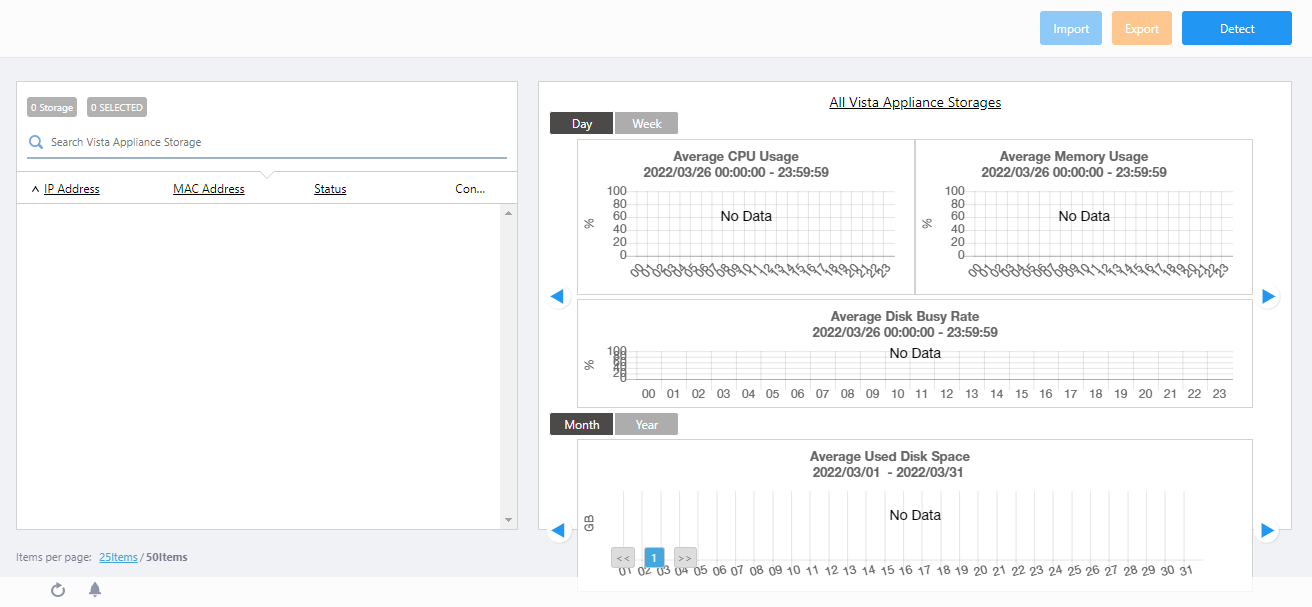Go to next page with >> button
This screenshot has height=607, width=1312.
pos(685,558)
